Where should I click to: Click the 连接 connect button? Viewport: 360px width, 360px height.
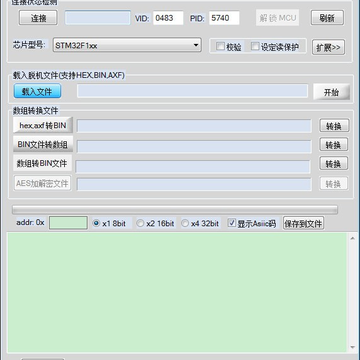(38, 18)
